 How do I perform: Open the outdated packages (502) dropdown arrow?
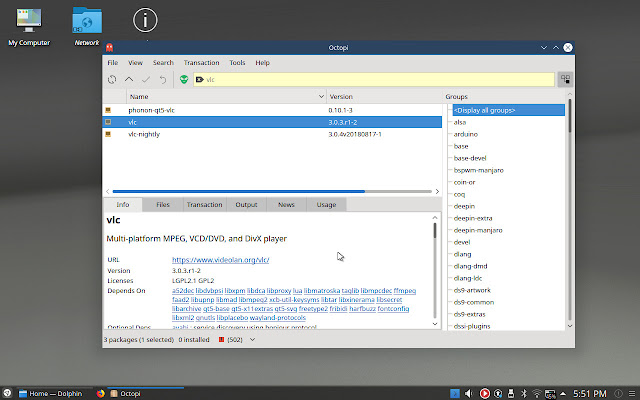pos(253,340)
